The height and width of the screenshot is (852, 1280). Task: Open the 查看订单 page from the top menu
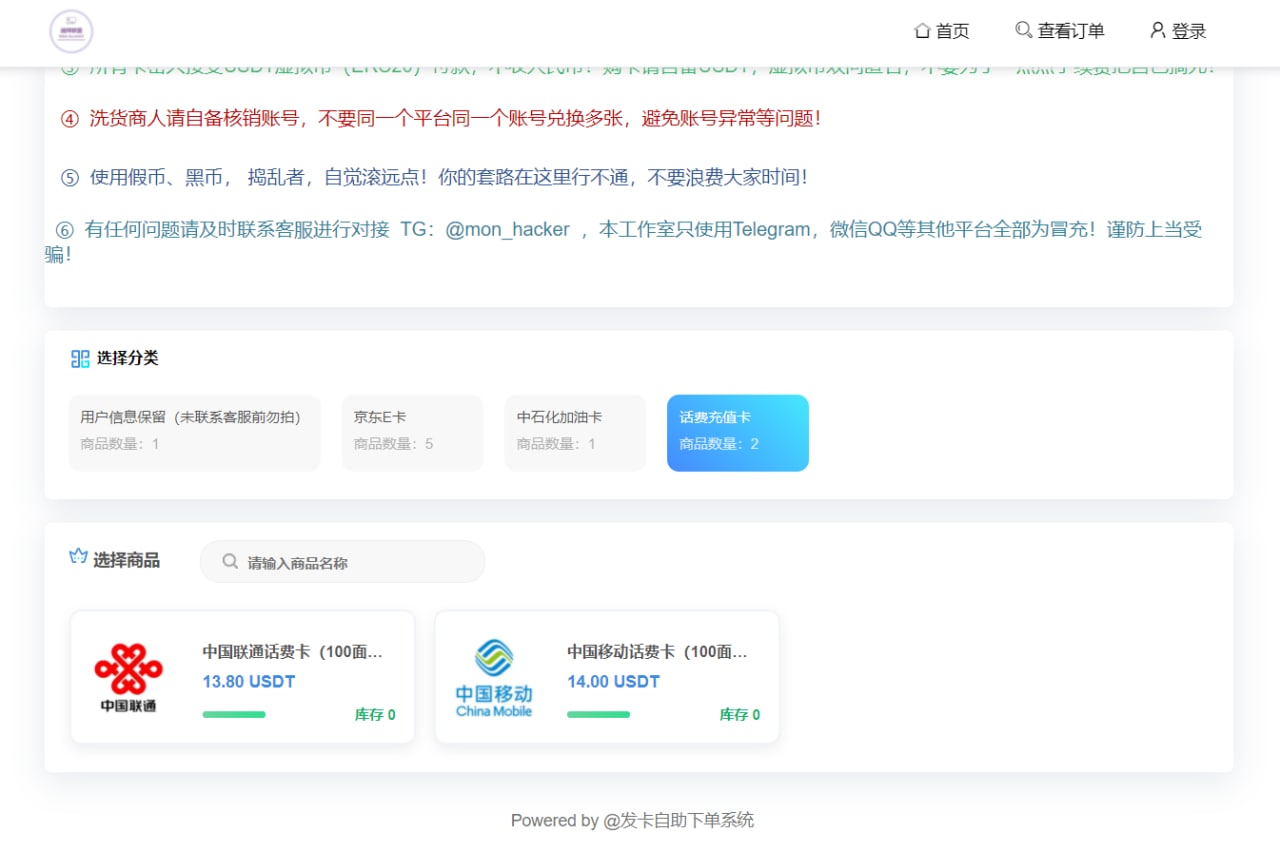[1060, 30]
